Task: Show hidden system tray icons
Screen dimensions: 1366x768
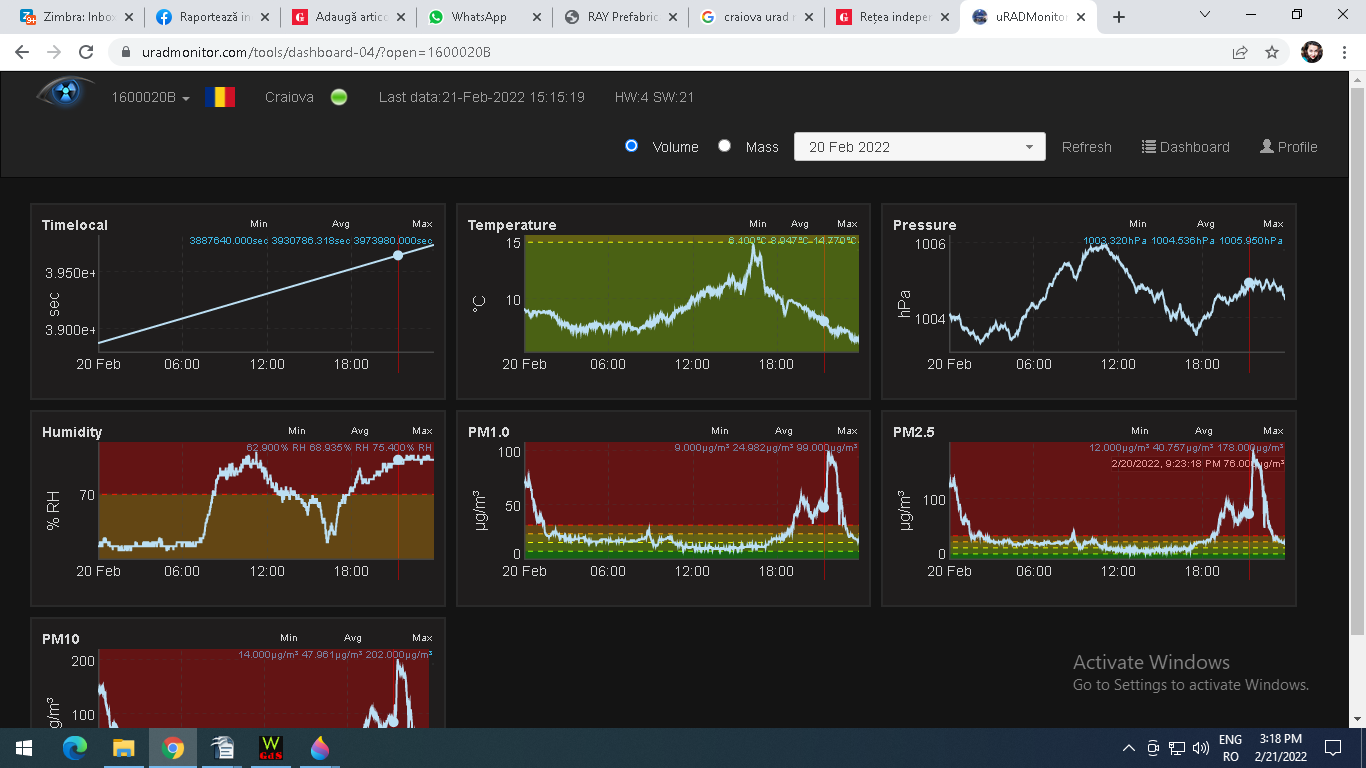Action: 1129,748
